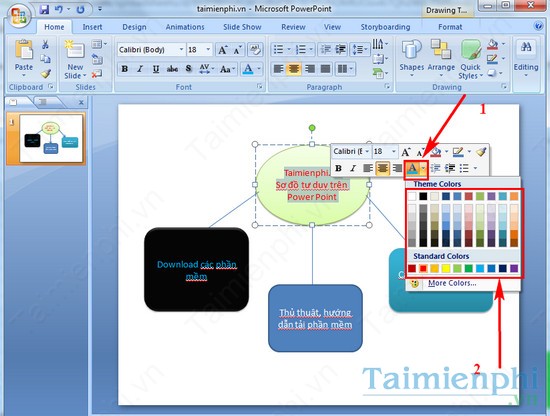The image size is (550, 416).
Task: Click black Download các phần mềm shape
Action: [x=196, y=269]
